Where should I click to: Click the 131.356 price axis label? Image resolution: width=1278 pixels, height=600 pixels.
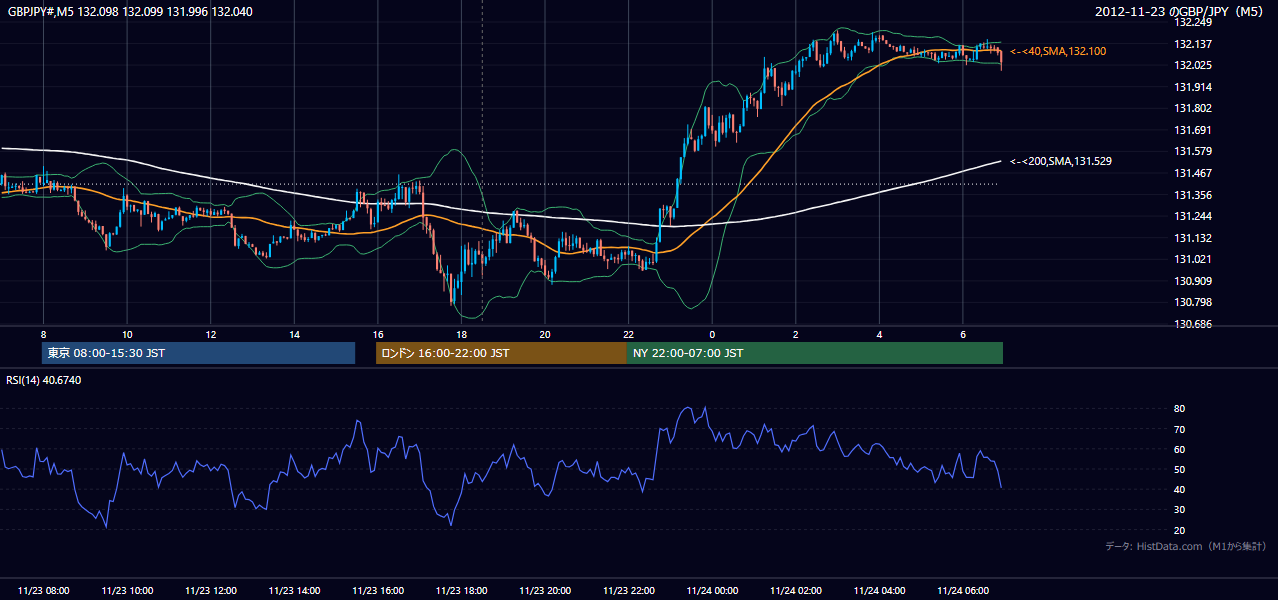tap(1193, 195)
